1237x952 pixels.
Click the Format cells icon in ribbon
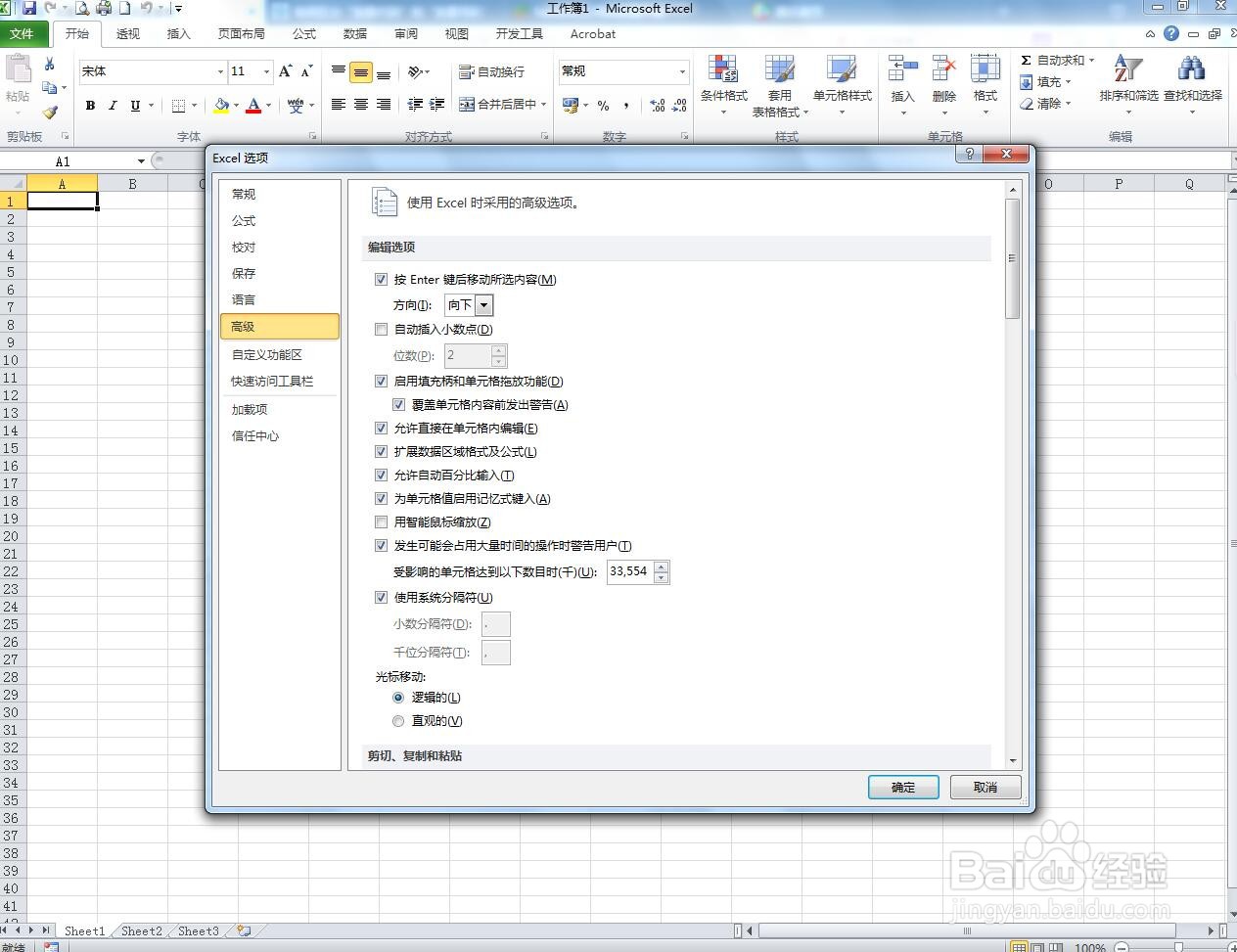coord(985,70)
